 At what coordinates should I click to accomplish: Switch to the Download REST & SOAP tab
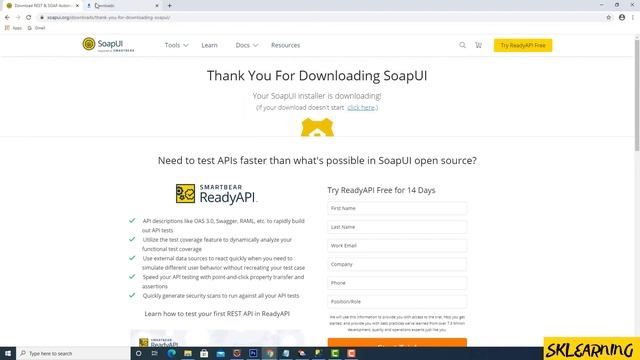42,6
